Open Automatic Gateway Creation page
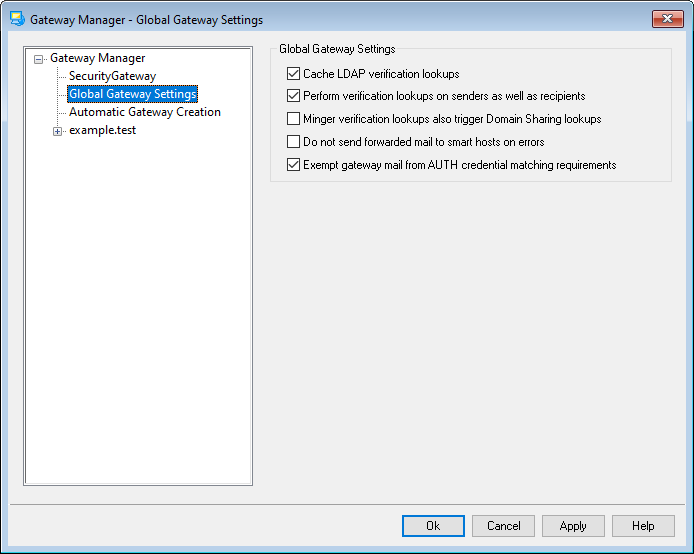 click(144, 112)
